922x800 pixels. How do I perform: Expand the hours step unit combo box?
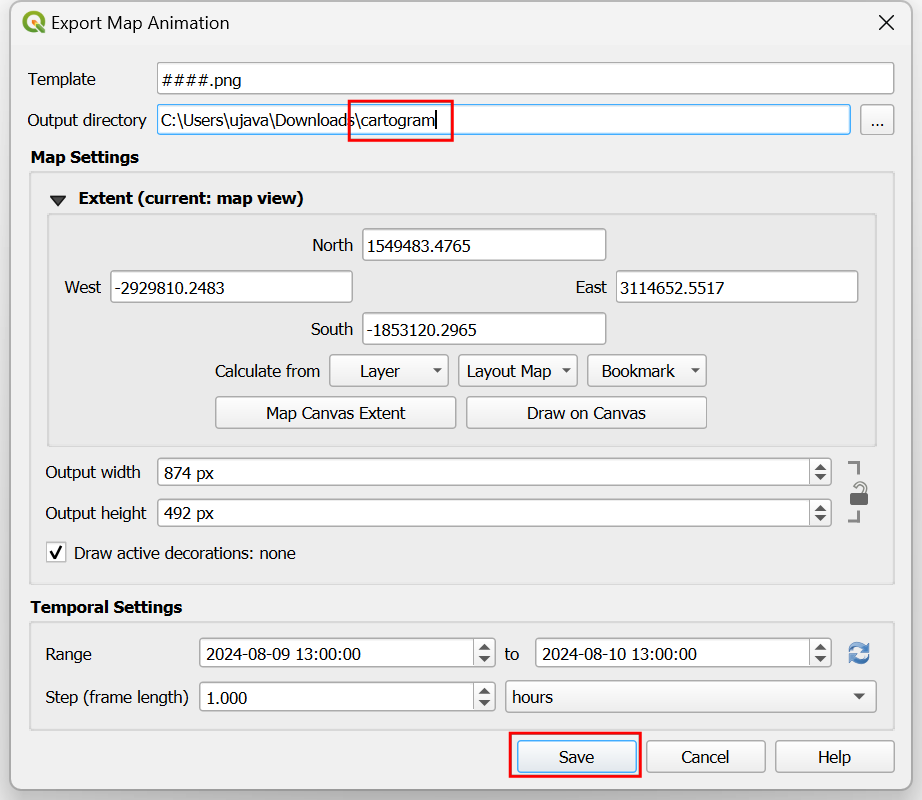[x=690, y=697]
